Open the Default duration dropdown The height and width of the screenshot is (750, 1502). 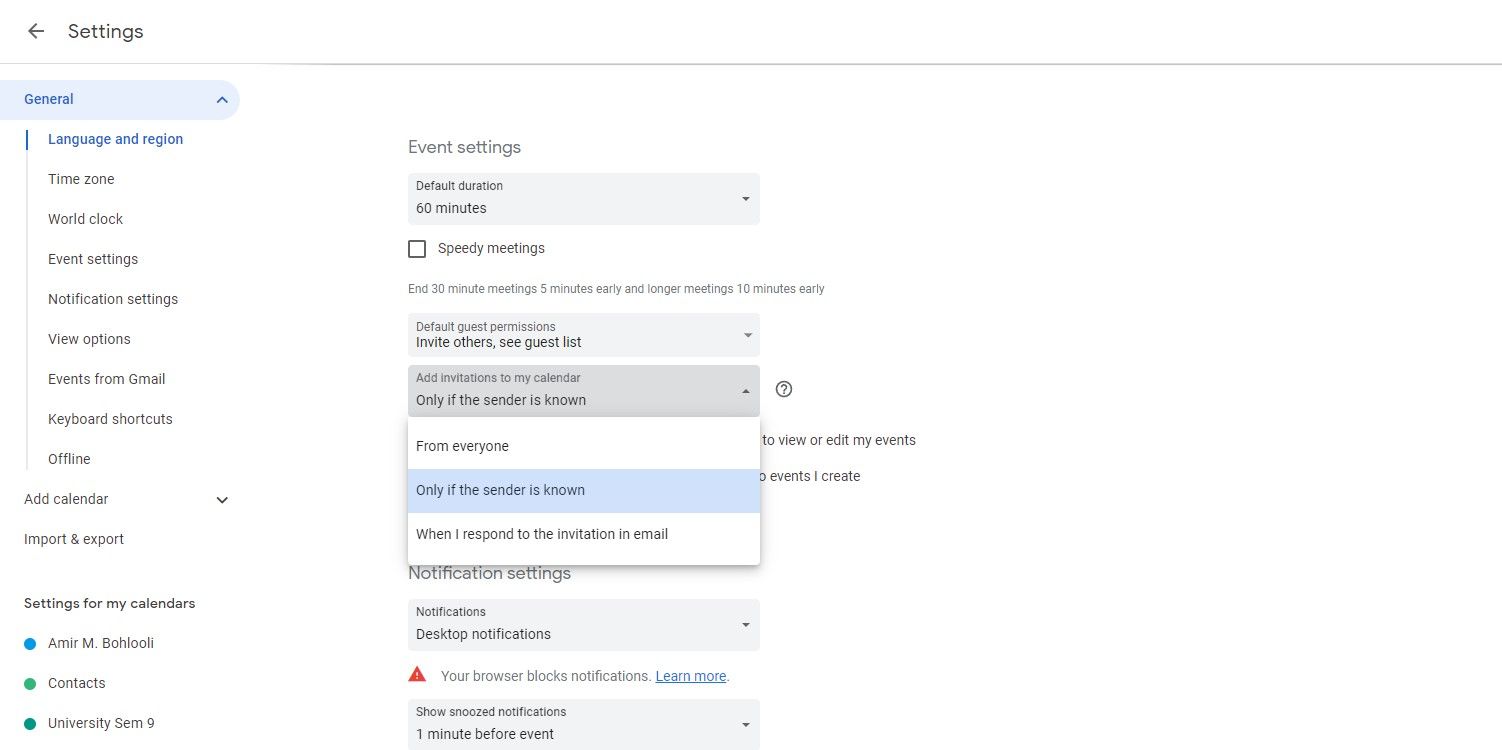(x=583, y=199)
